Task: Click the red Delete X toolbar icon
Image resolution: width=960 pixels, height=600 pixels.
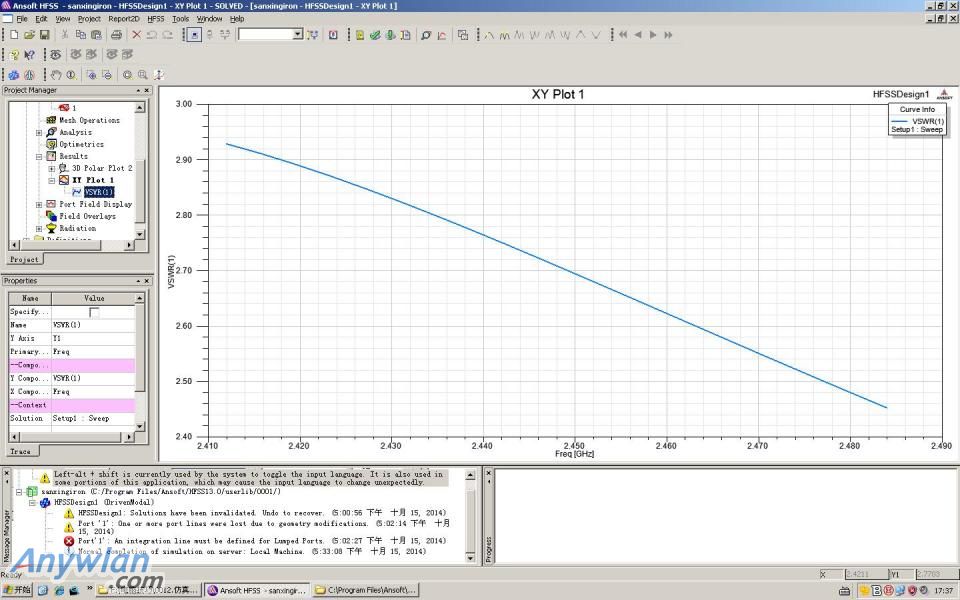Action: [x=137, y=35]
